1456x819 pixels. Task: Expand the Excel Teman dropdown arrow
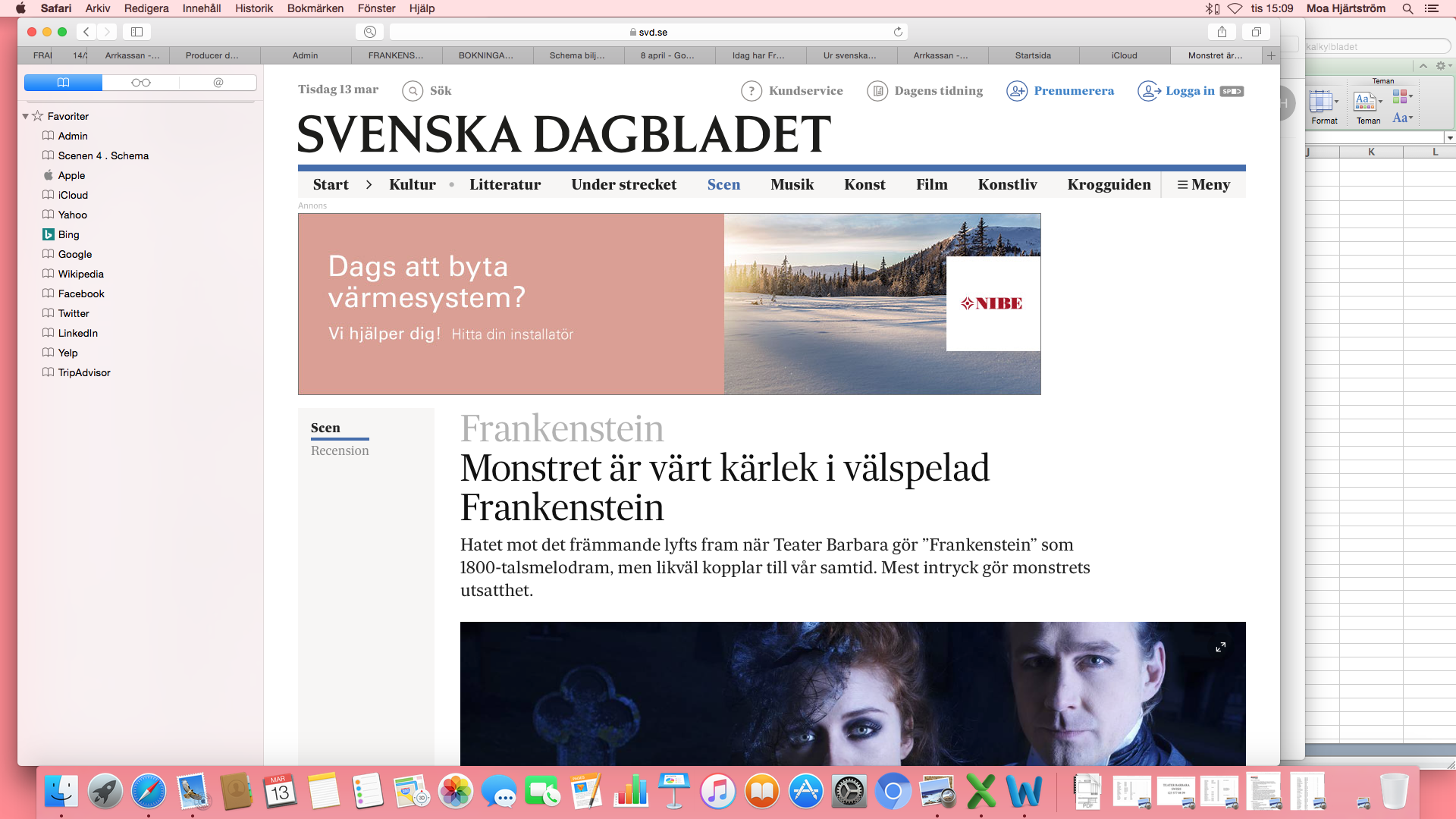1380,101
